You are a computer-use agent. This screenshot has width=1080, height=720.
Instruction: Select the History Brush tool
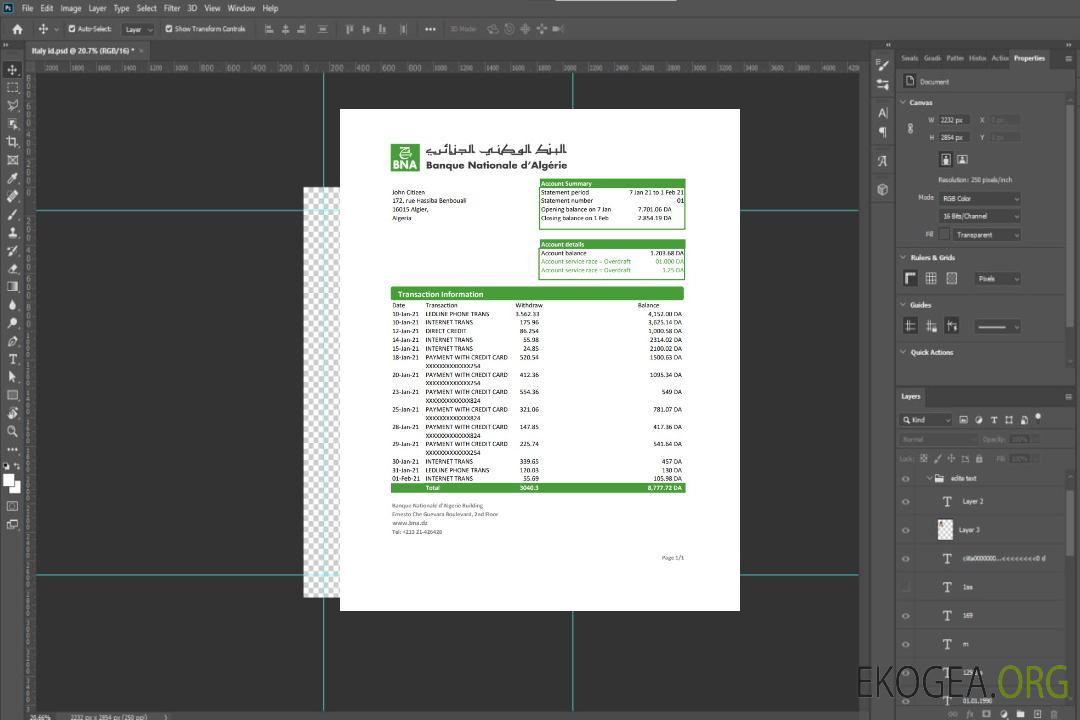(x=12, y=251)
